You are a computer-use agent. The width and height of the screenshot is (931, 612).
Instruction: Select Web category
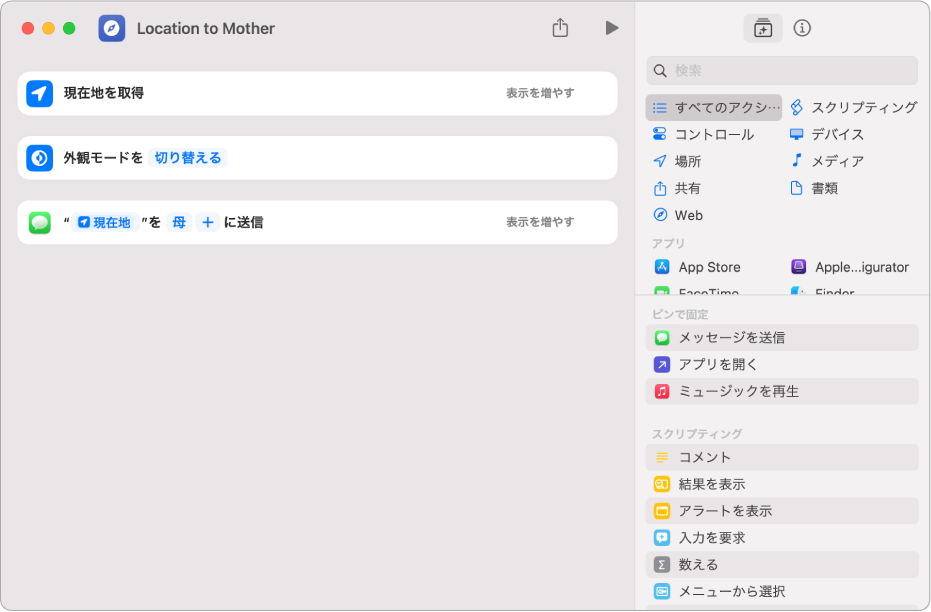pyautogui.click(x=677, y=215)
